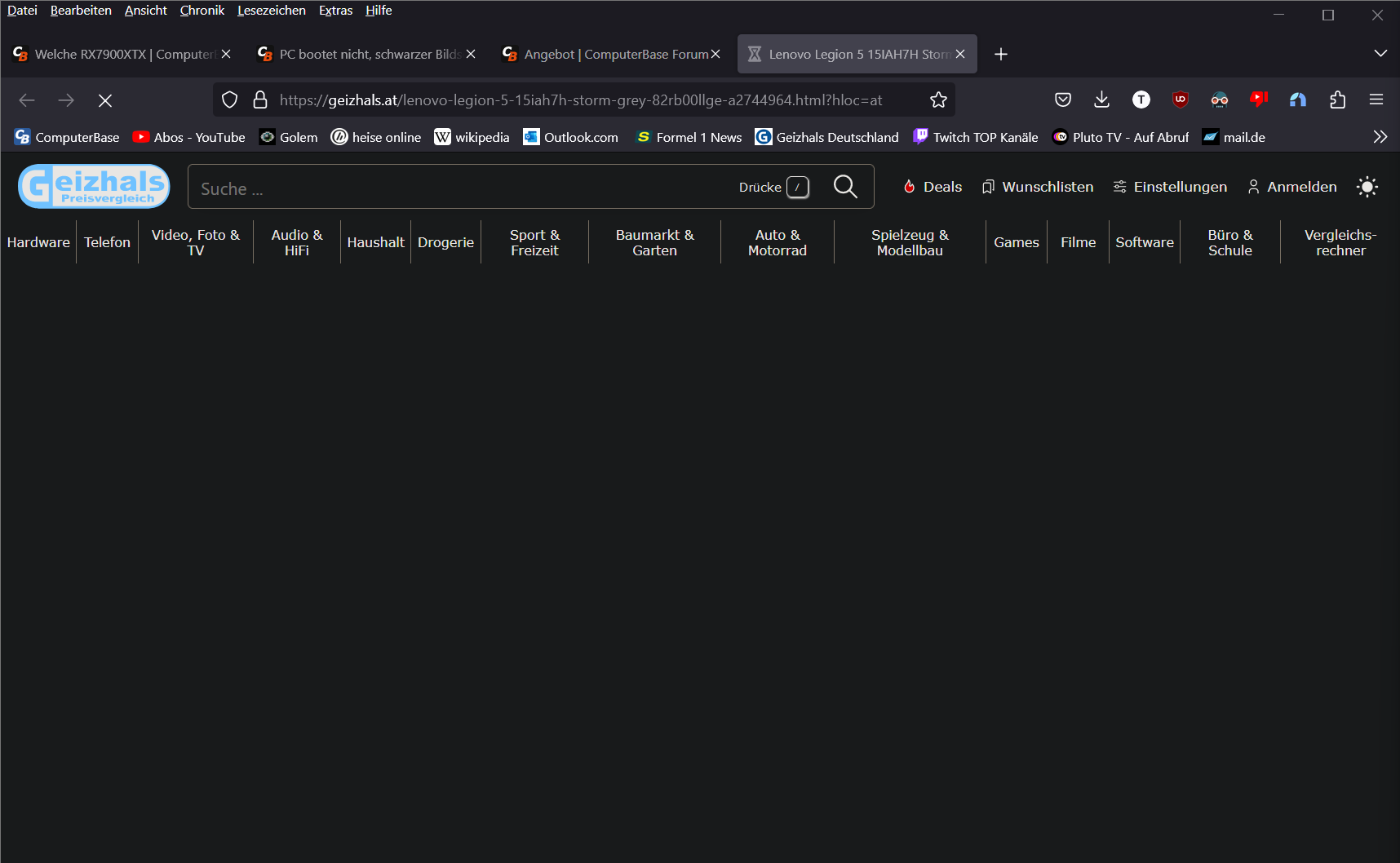Click Anmelden to log in
The width and height of the screenshot is (1400, 863).
click(1292, 187)
